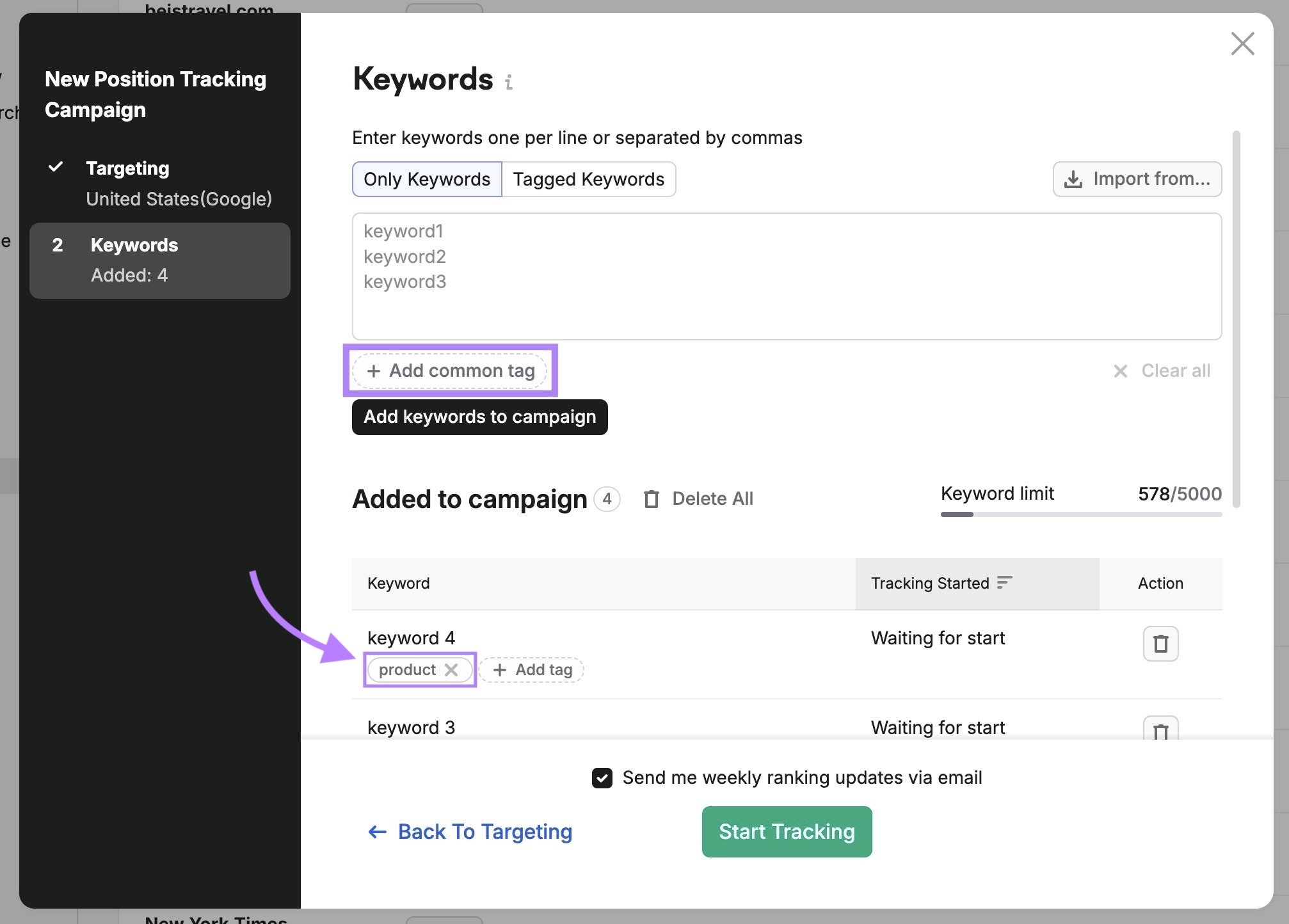
Task: Toggle weekly ranking updates email checkbox
Action: click(602, 778)
